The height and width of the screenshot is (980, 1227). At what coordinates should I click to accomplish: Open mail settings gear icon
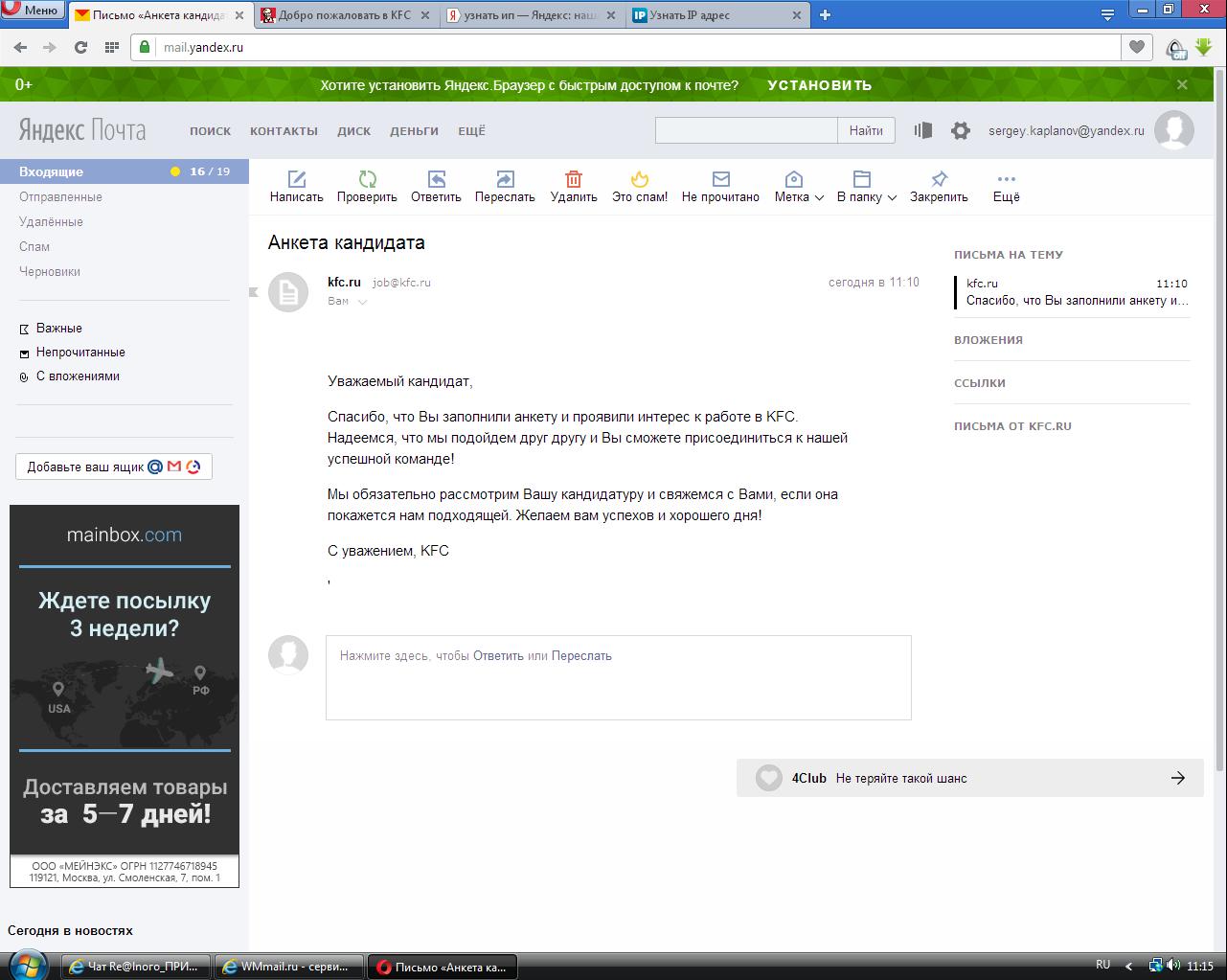(x=961, y=131)
